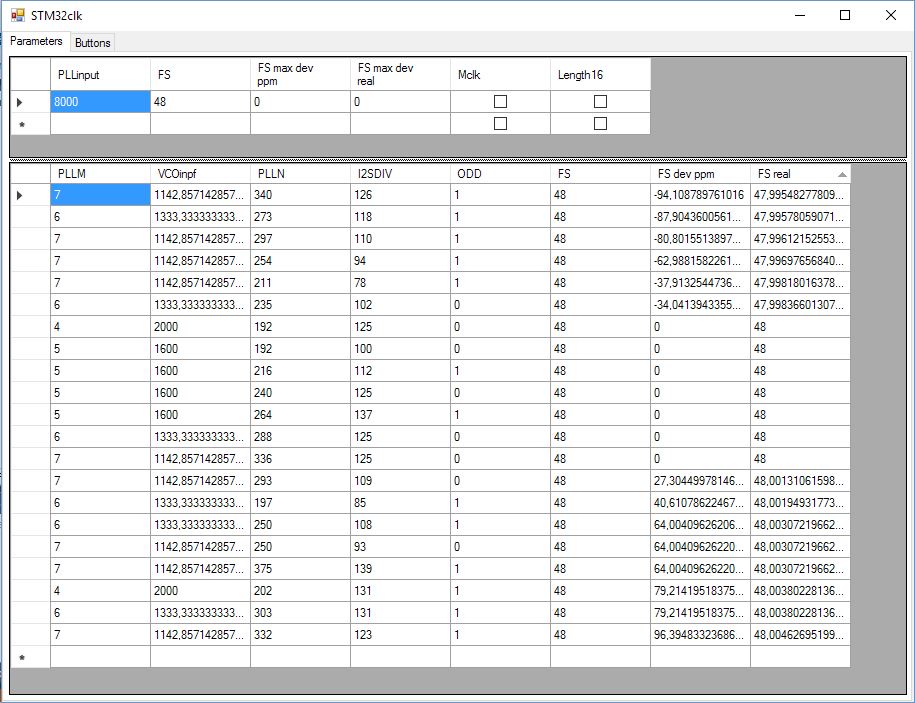The height and width of the screenshot is (703, 915).
Task: Click VCOinpf cell in PLLN 192, I2SDIV 125 row
Action: tap(200, 327)
